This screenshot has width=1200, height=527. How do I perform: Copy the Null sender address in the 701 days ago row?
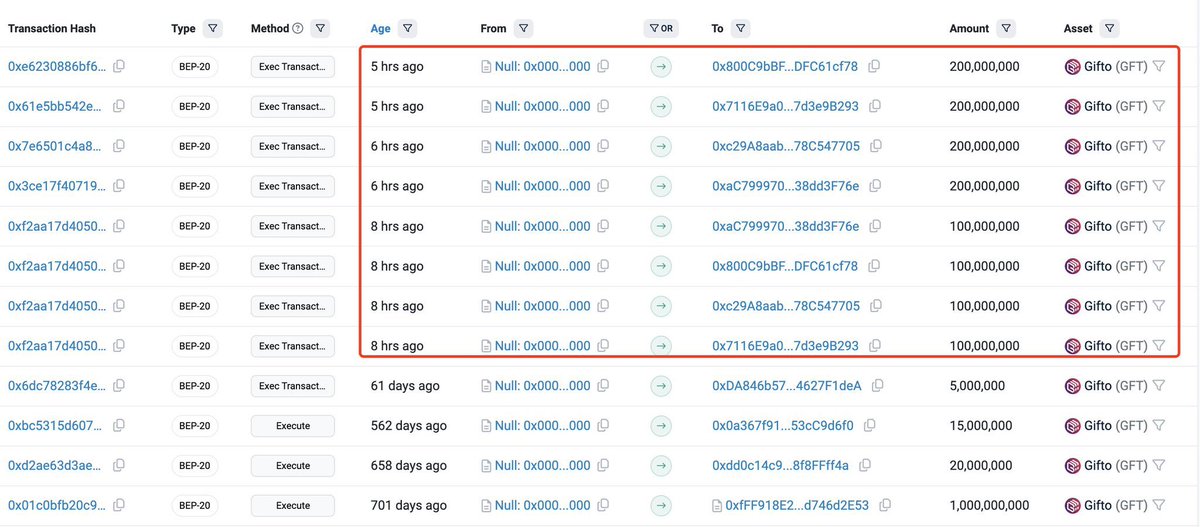pyautogui.click(x=603, y=506)
